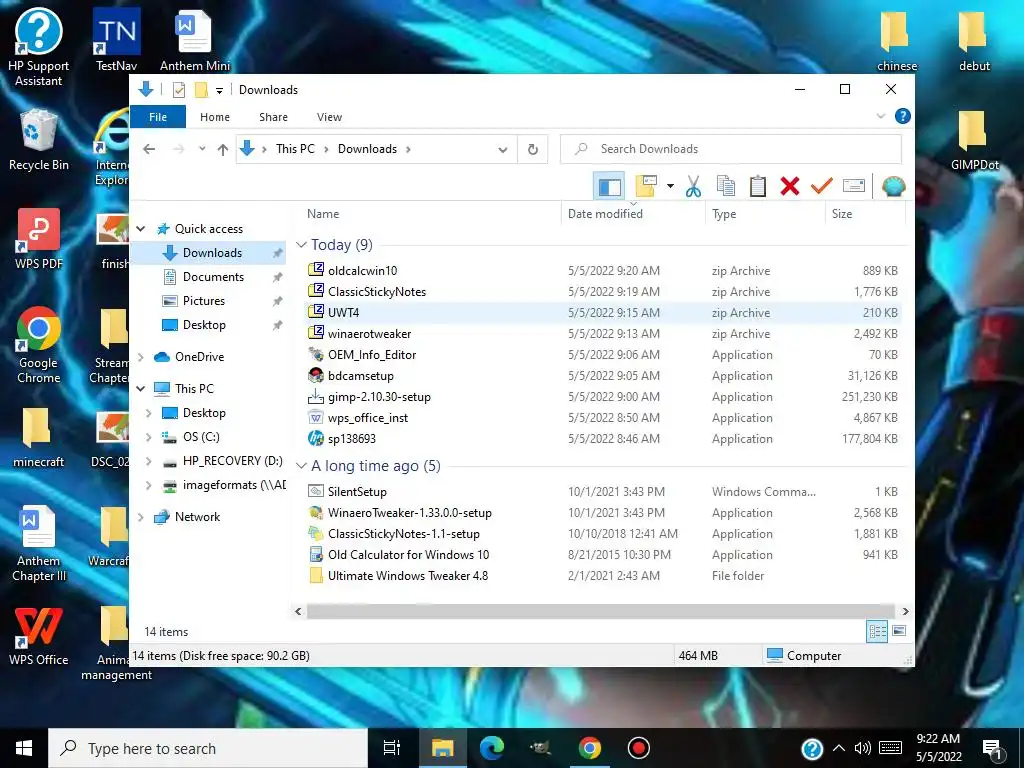The width and height of the screenshot is (1024, 768).
Task: Switch to Details view button
Action: click(877, 632)
